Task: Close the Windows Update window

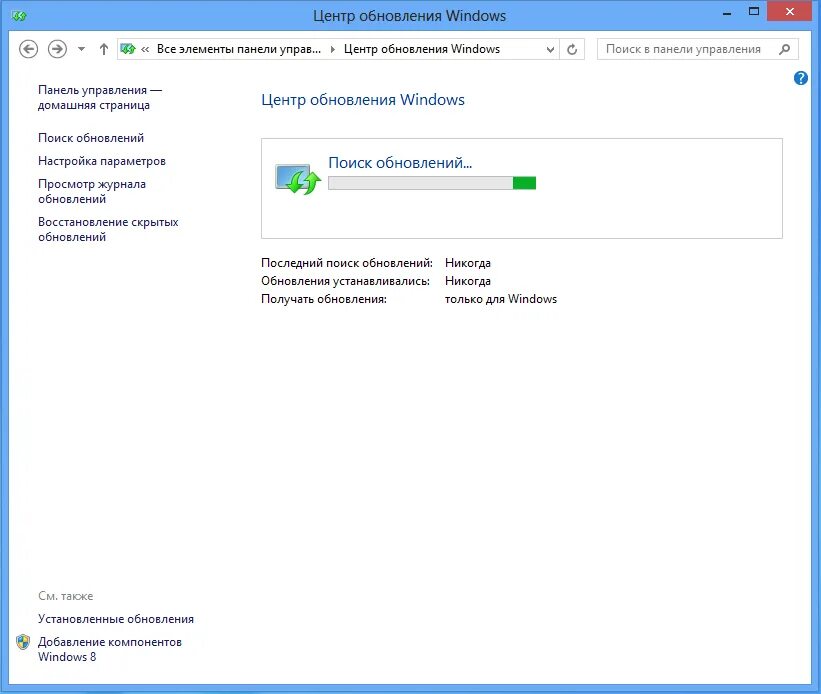Action: coord(790,11)
